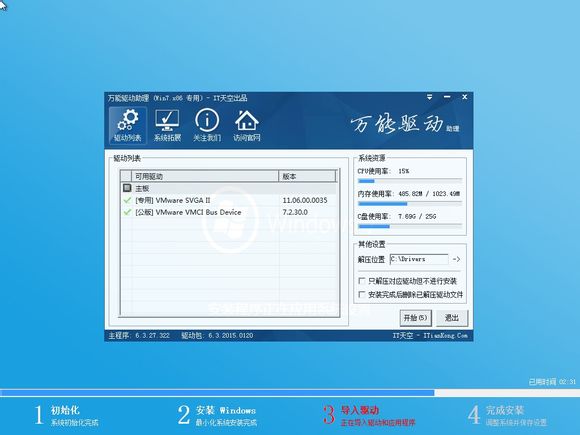Select the [公版] VMware VMCI Bus Device row

click(x=229, y=212)
